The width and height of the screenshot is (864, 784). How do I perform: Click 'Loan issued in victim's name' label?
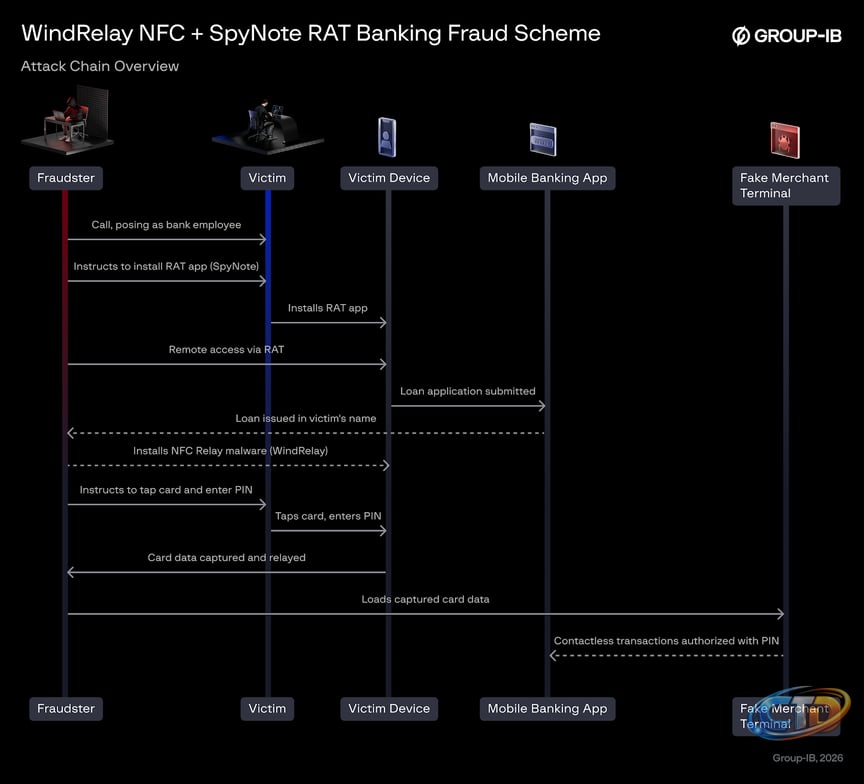point(306,418)
